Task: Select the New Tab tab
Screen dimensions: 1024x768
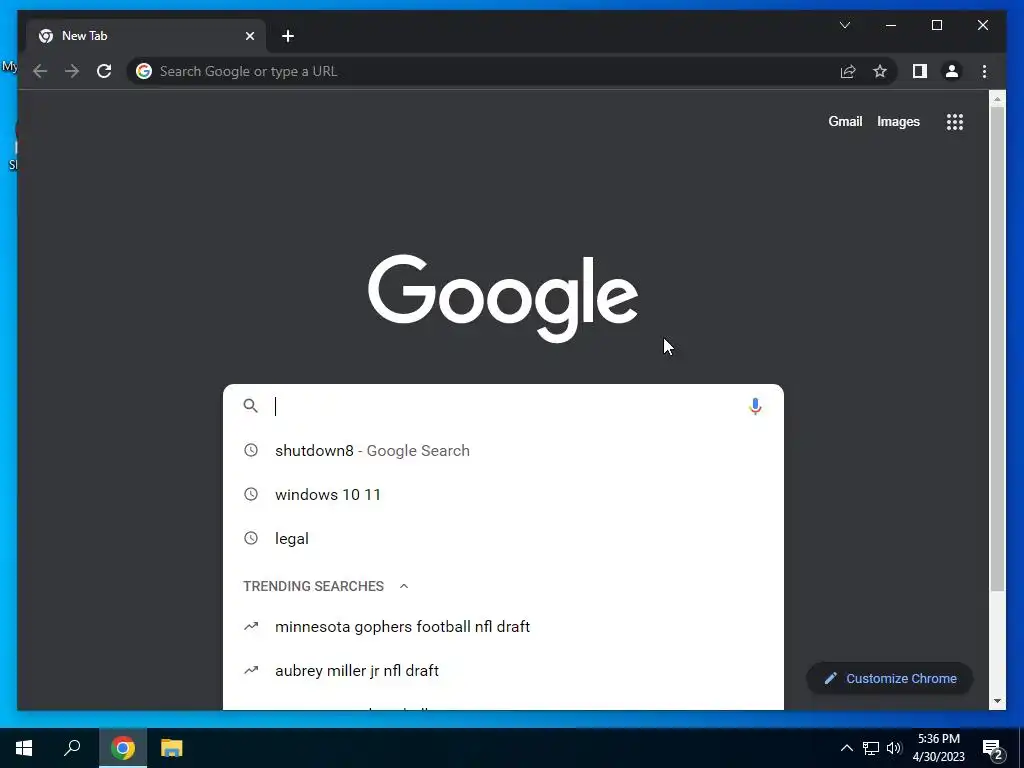Action: (146, 36)
